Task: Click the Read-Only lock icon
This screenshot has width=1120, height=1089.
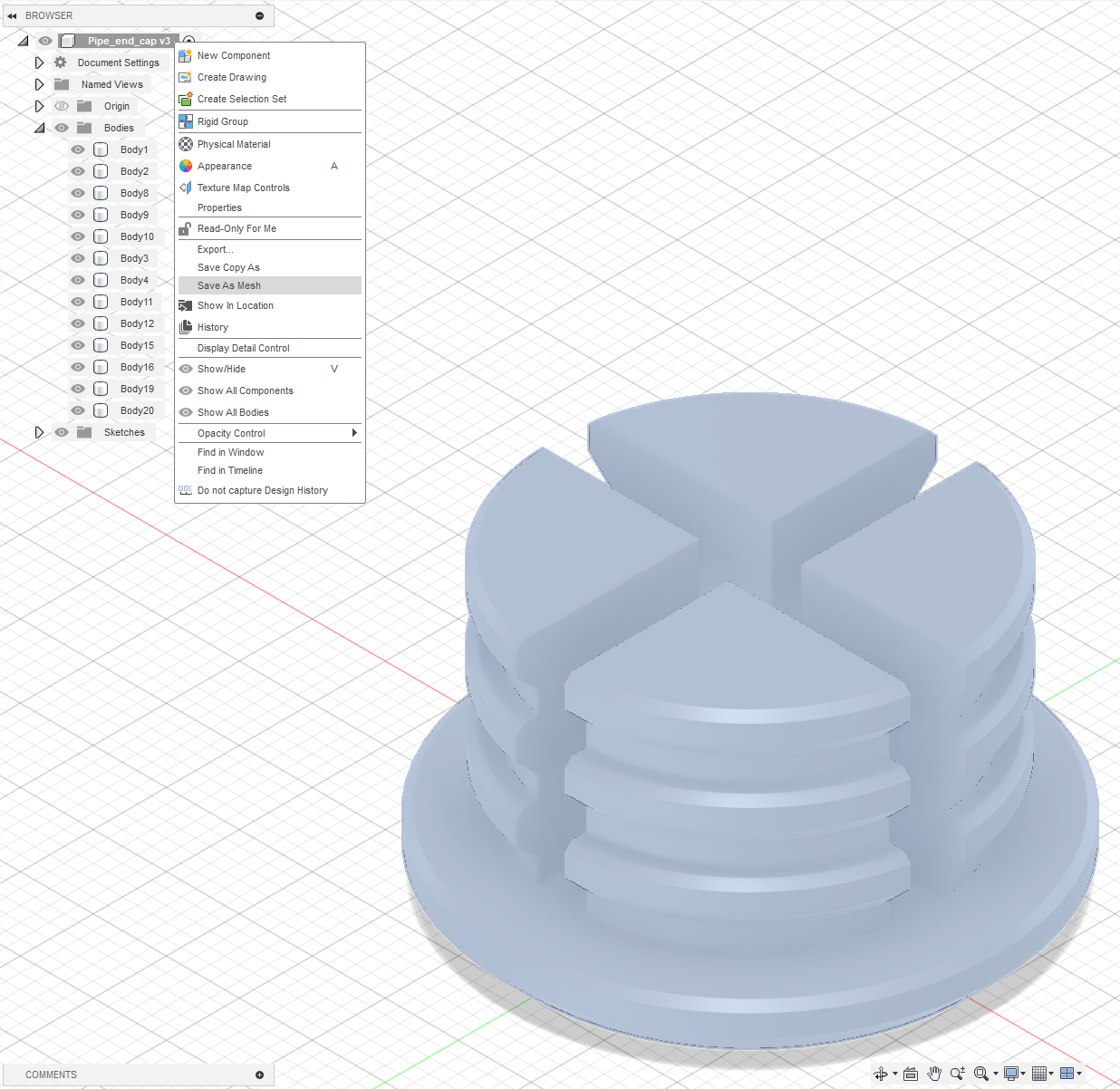Action: (x=186, y=228)
